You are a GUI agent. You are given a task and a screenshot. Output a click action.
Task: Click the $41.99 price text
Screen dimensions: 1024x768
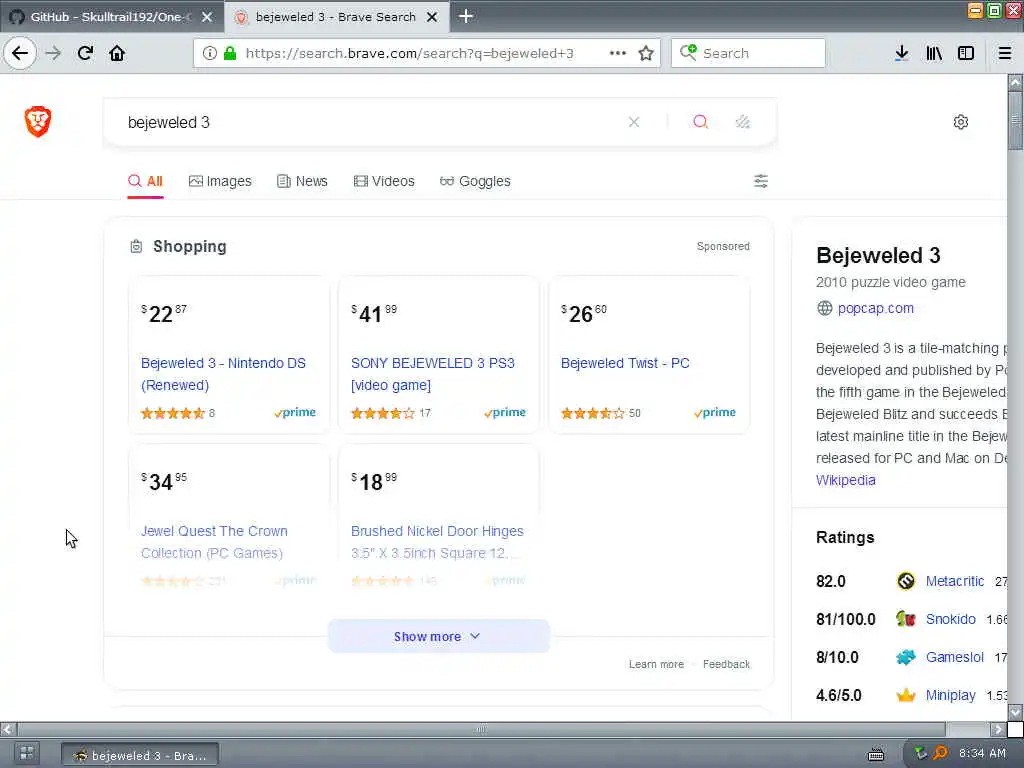(374, 313)
